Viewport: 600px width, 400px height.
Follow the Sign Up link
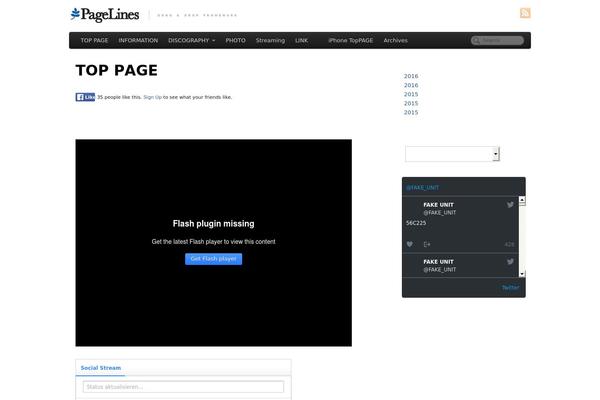pos(152,97)
